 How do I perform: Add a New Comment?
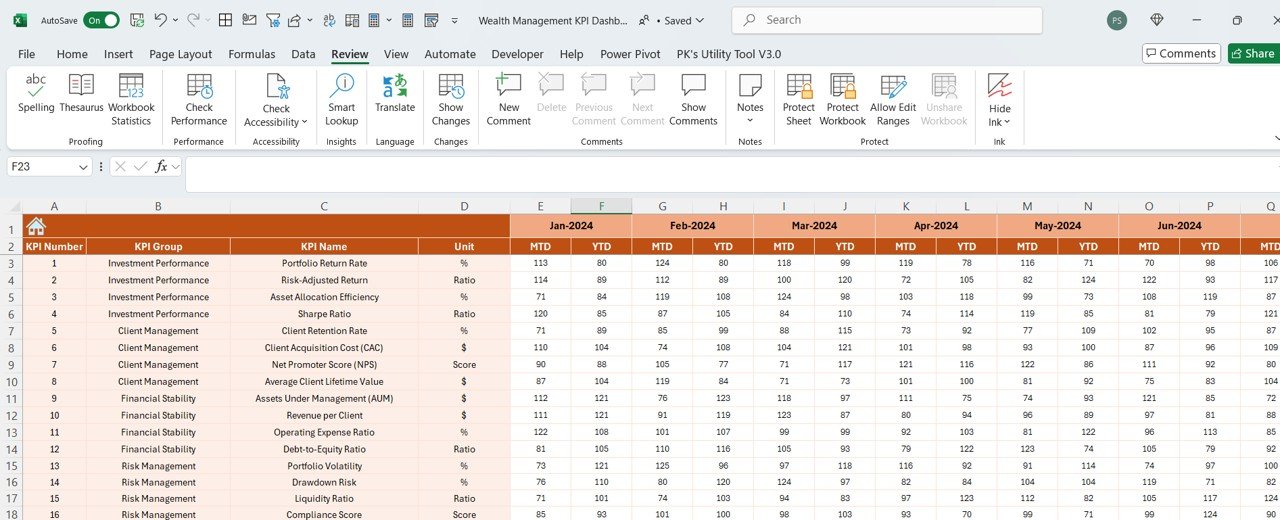coord(509,100)
